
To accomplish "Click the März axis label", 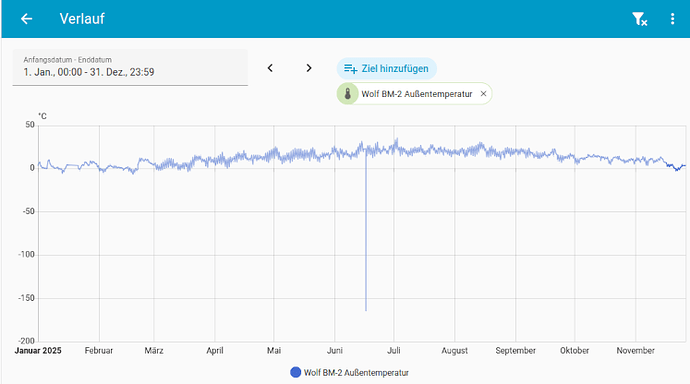I will pyautogui.click(x=154, y=351).
